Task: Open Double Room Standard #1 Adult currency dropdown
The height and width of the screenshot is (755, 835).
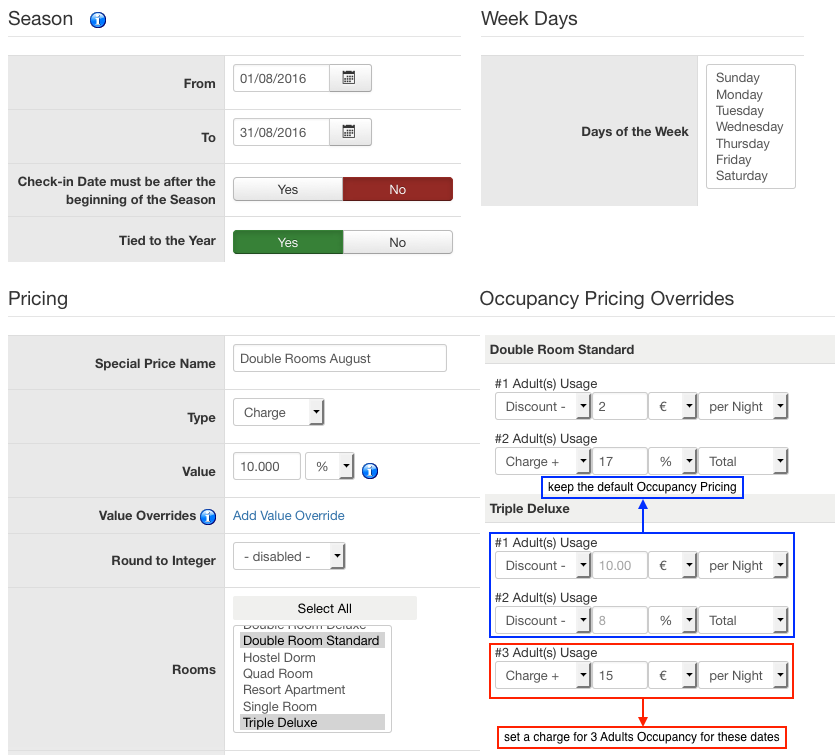Action: pyautogui.click(x=672, y=406)
